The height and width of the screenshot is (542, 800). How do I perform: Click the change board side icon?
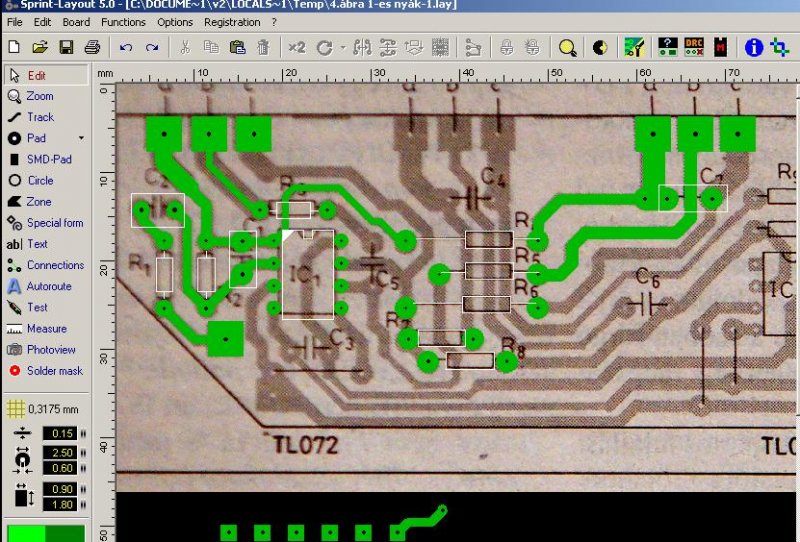pyautogui.click(x=414, y=47)
